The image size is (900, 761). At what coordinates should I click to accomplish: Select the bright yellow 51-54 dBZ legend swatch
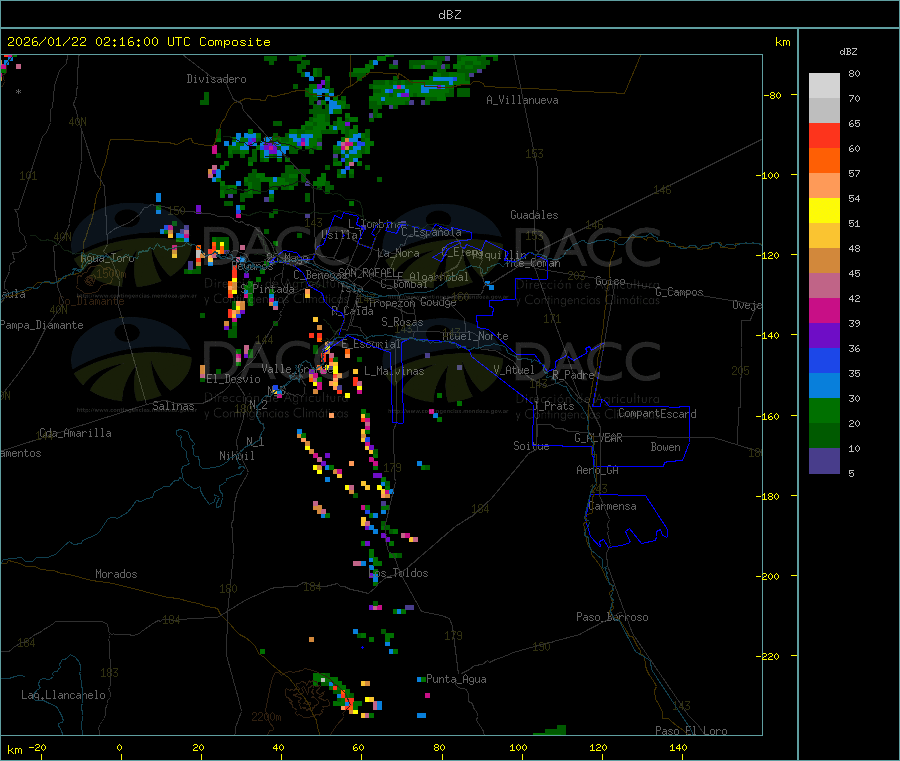(824, 211)
